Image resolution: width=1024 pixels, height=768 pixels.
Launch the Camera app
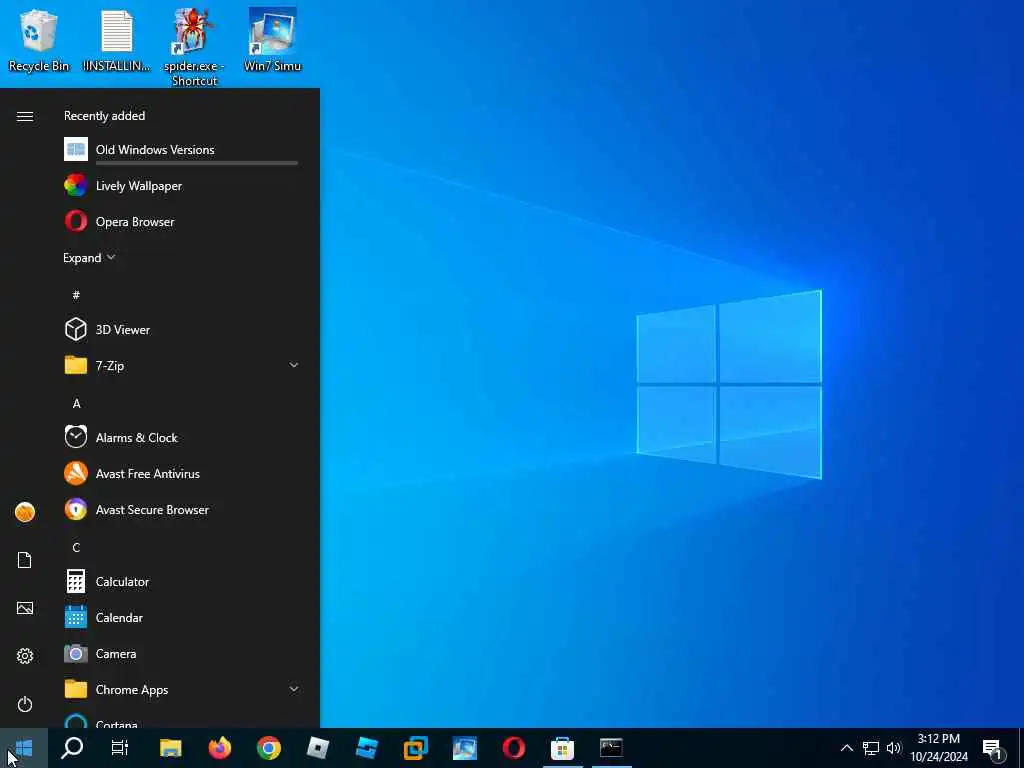[x=181, y=653]
